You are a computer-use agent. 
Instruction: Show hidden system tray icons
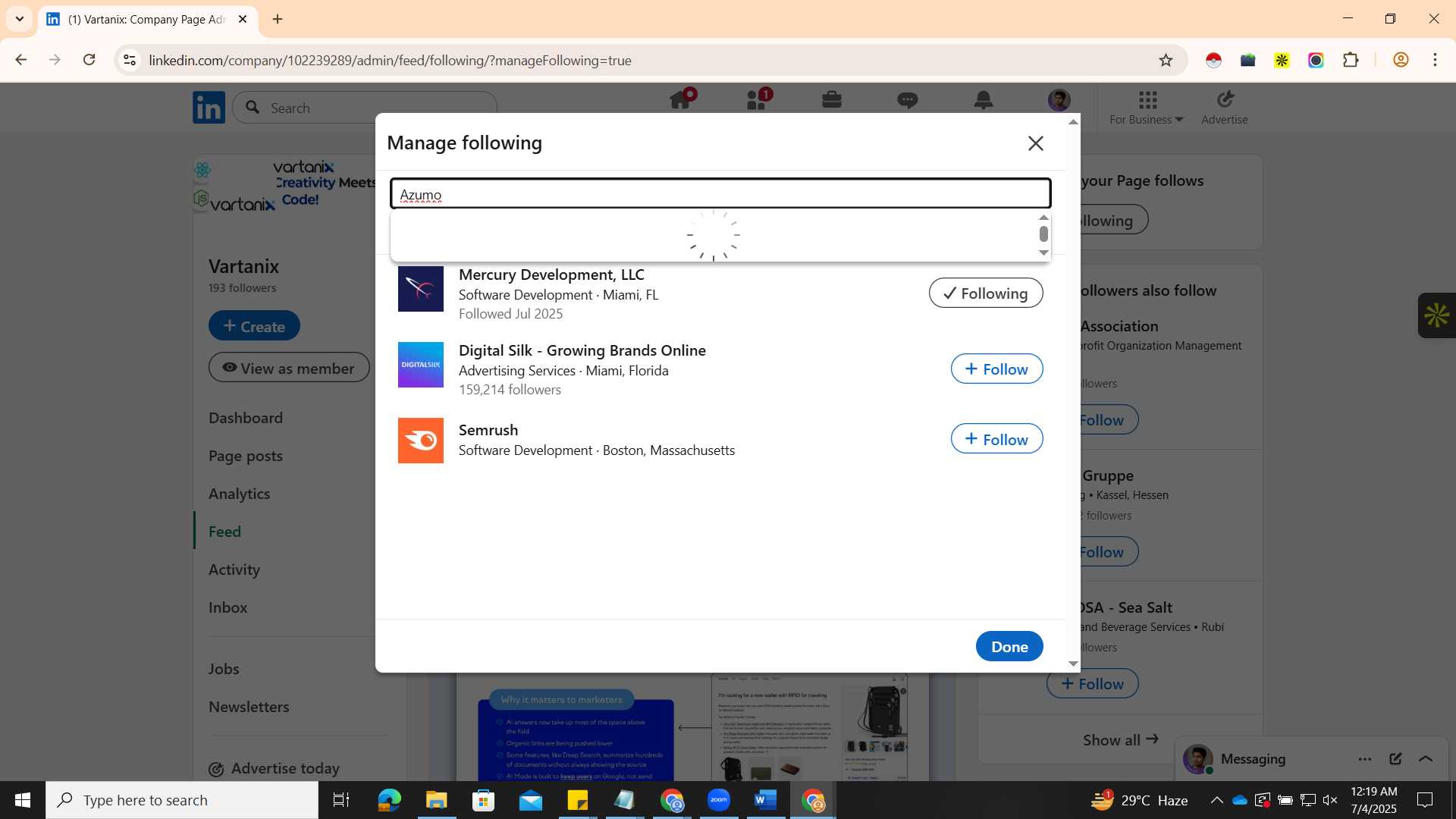(1216, 800)
